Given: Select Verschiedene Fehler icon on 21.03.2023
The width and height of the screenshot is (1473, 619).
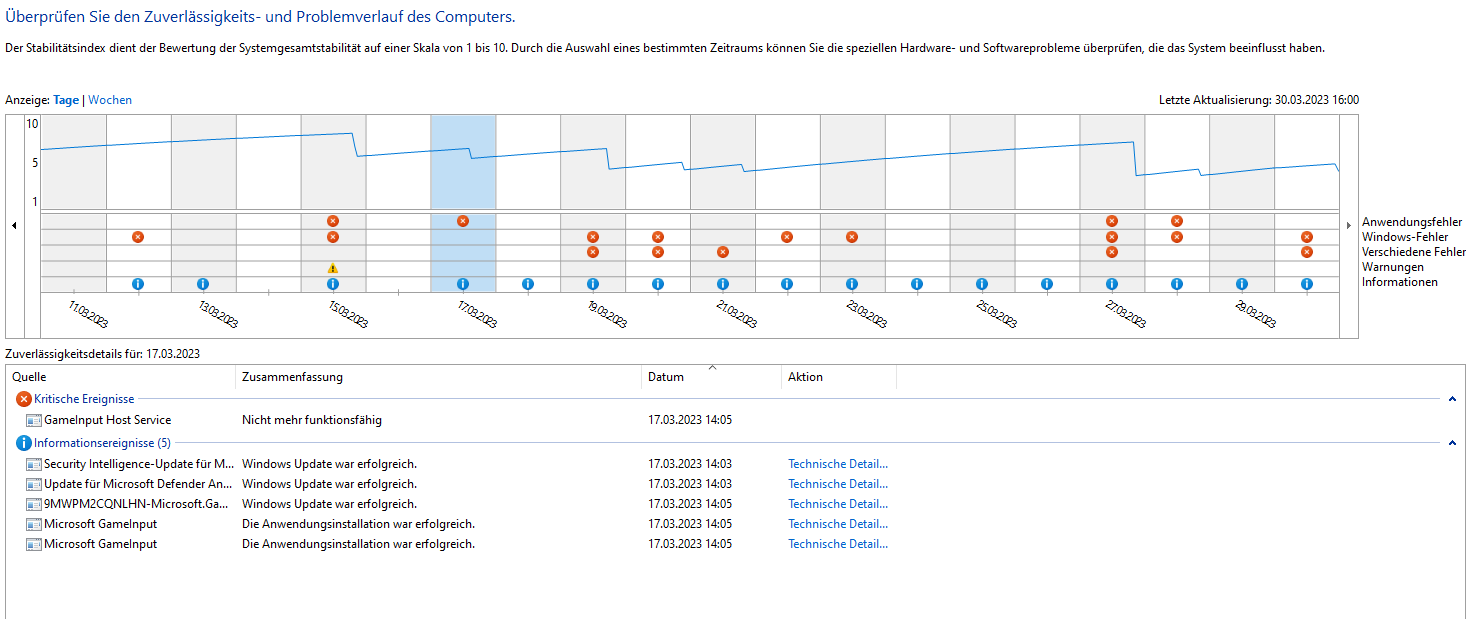Looking at the screenshot, I should pos(723,252).
